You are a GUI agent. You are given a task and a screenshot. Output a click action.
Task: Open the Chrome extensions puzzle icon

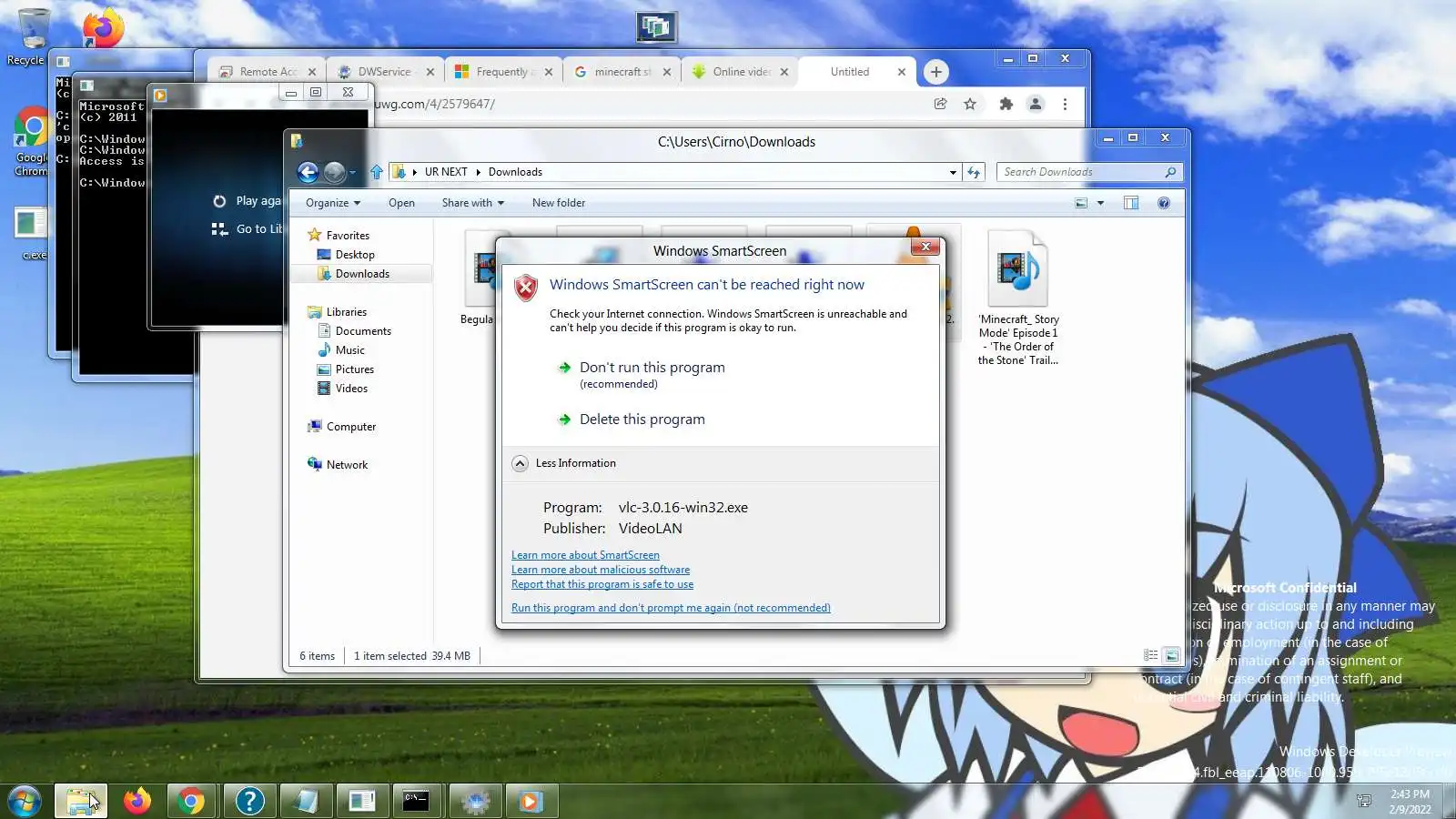pyautogui.click(x=1006, y=104)
